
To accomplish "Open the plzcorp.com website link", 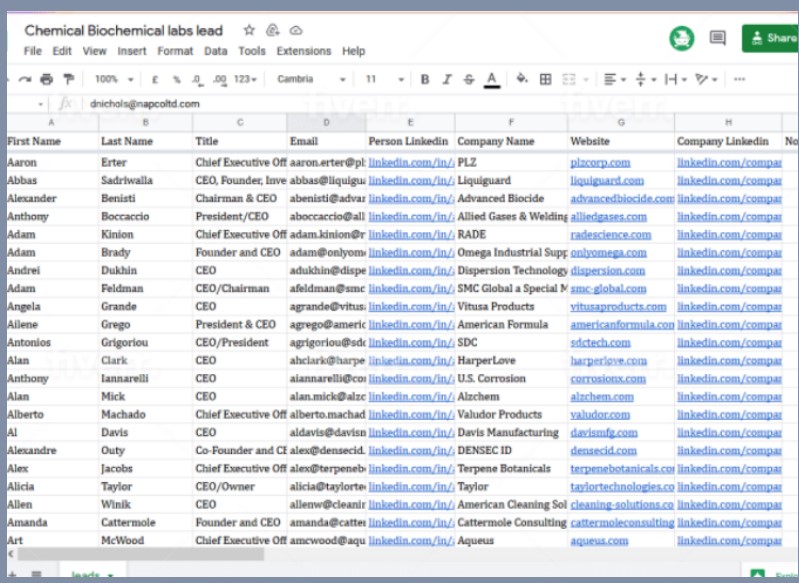I will (600, 163).
